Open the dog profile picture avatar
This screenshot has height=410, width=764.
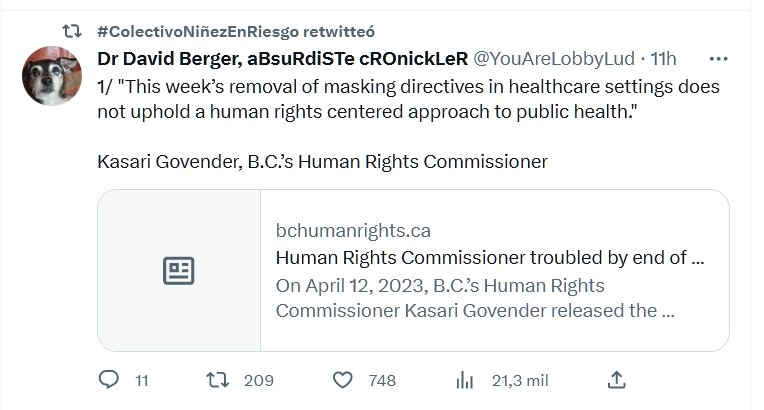(x=51, y=75)
